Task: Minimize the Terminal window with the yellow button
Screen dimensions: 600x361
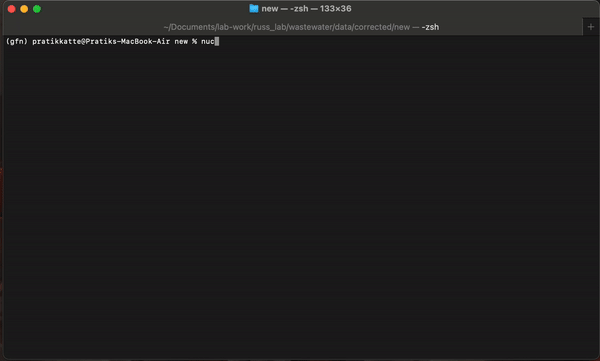Action: coord(24,9)
